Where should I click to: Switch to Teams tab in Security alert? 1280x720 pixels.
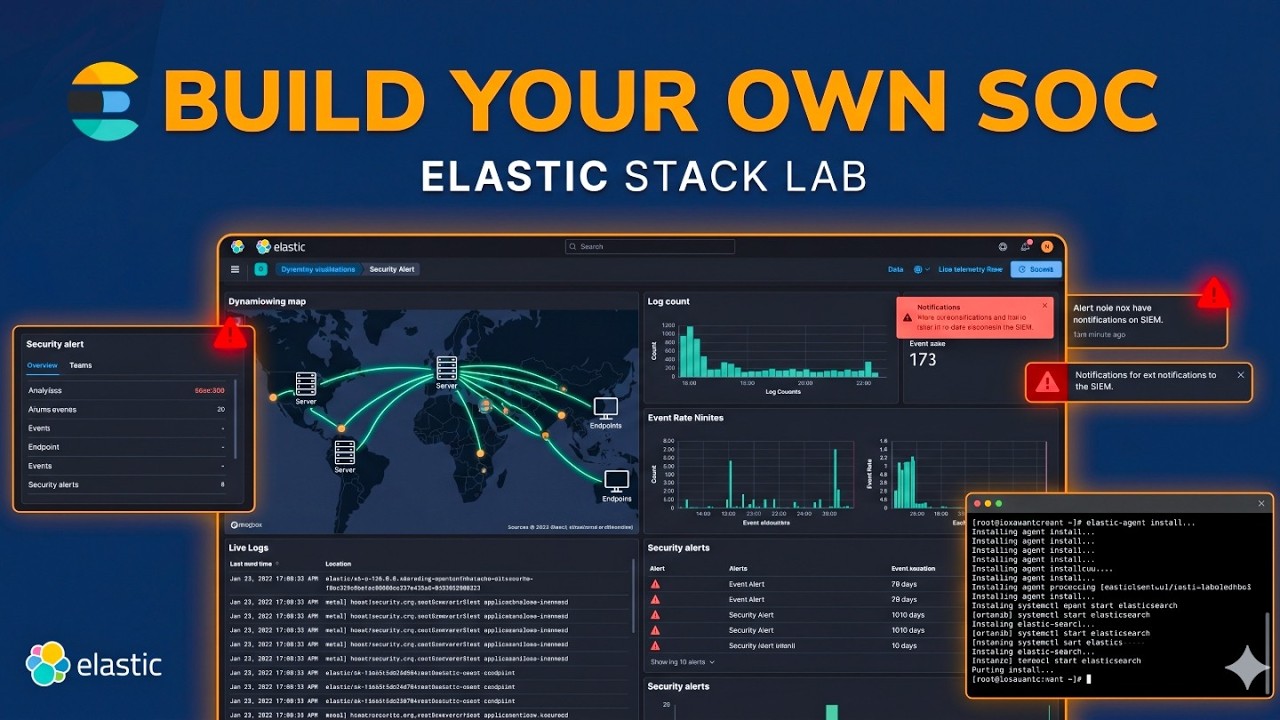coord(81,365)
